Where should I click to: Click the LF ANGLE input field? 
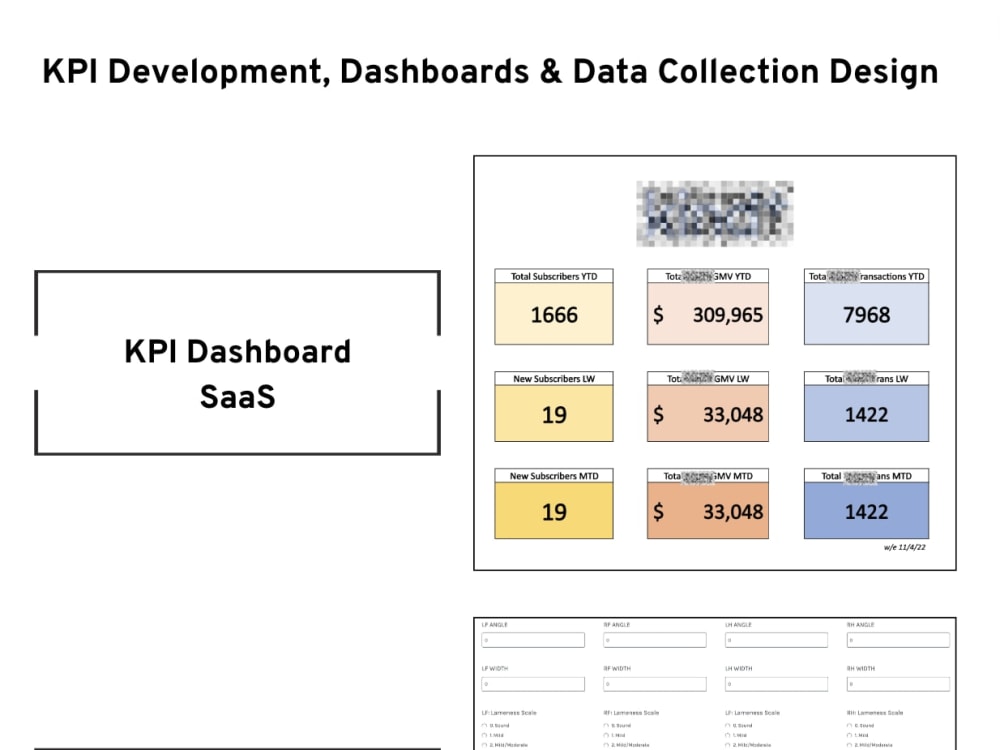tap(533, 640)
